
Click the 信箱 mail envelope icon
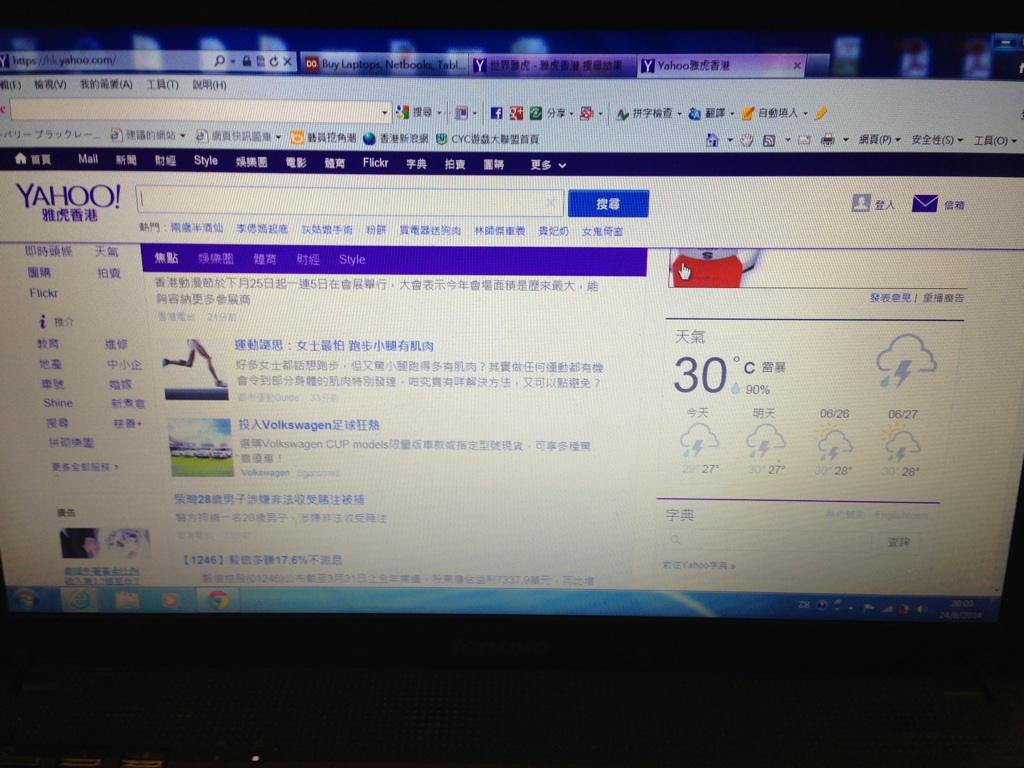925,204
